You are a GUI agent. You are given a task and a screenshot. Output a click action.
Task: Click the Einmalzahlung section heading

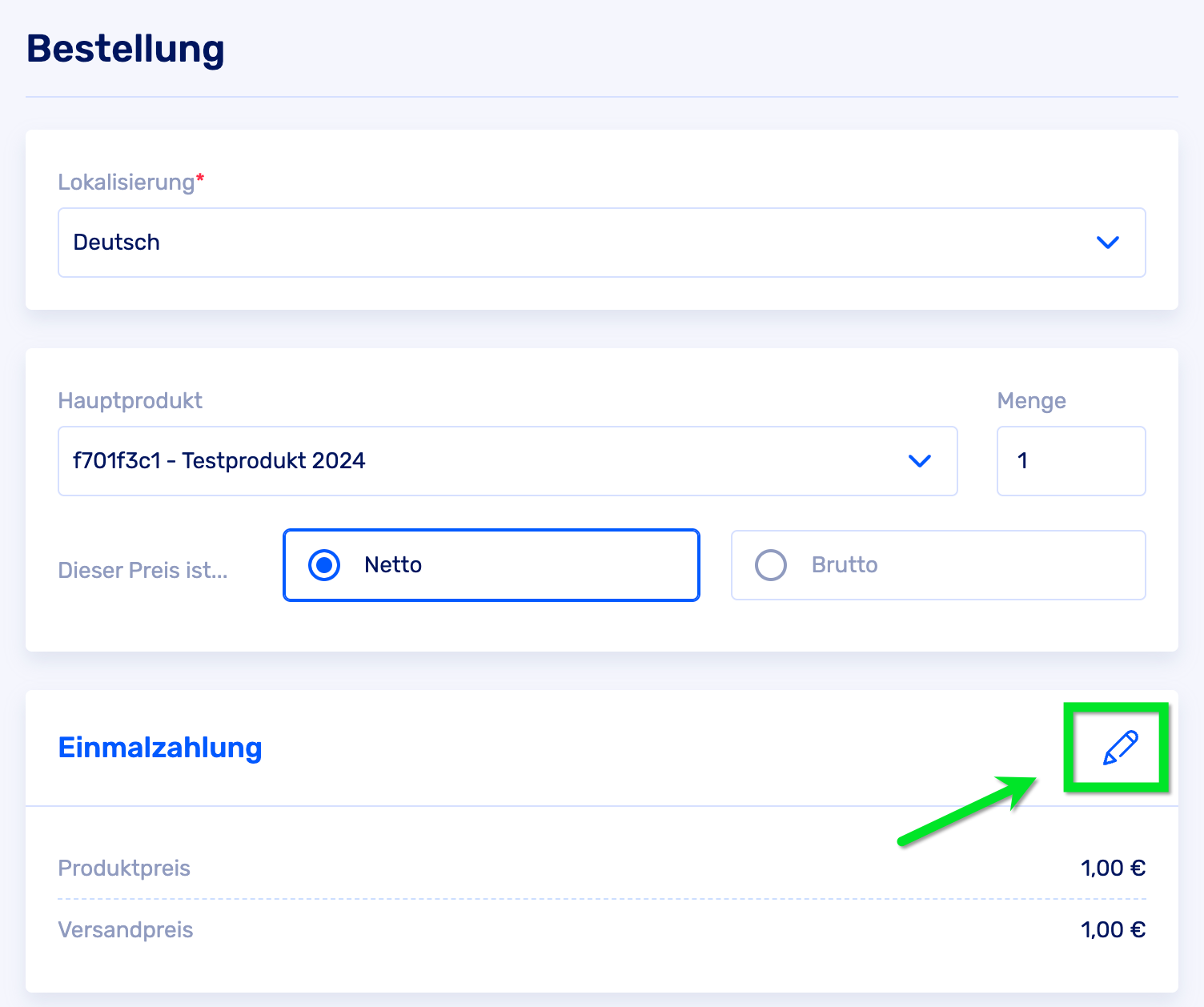[x=160, y=748]
